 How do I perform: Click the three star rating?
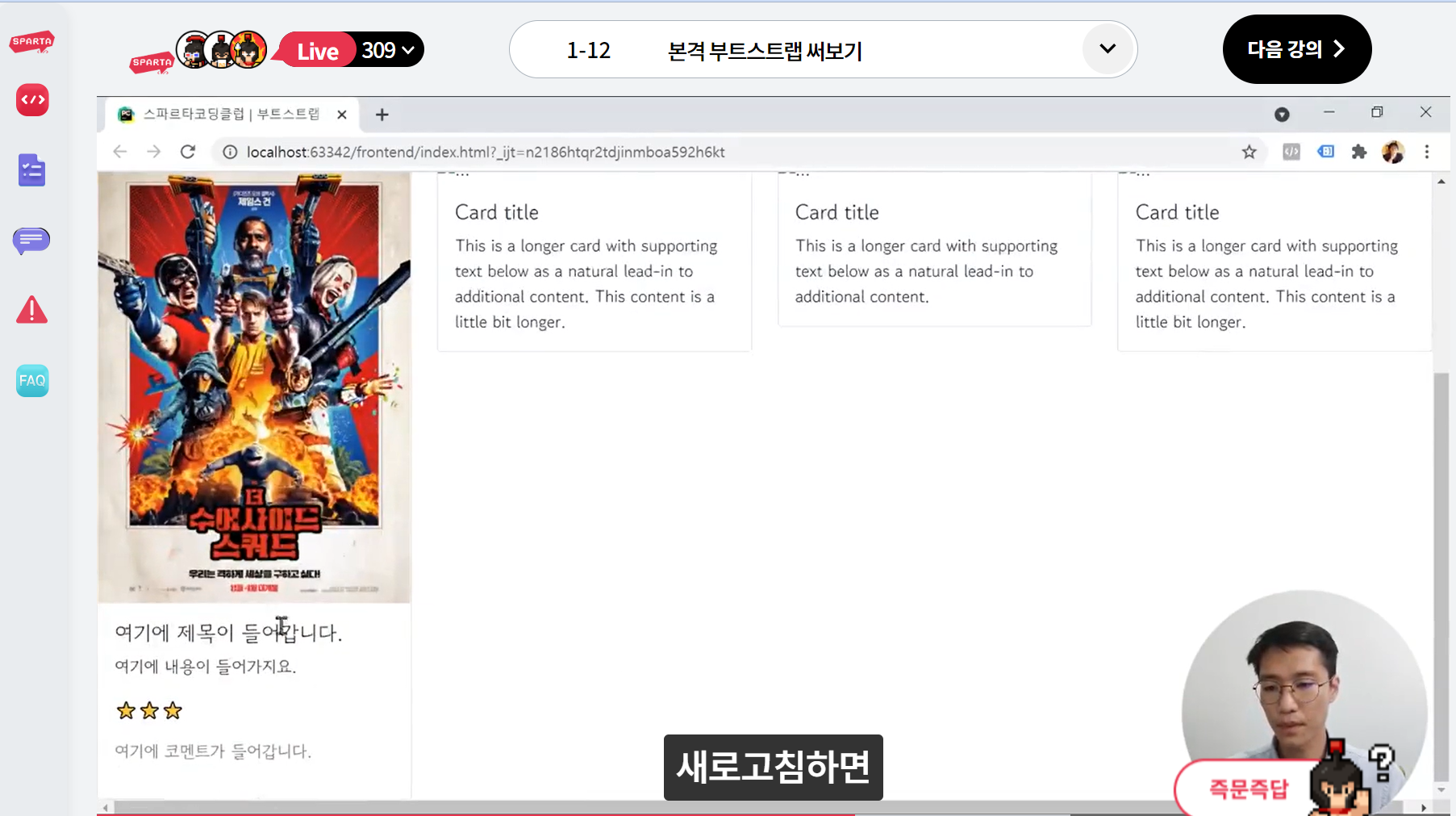click(x=149, y=710)
